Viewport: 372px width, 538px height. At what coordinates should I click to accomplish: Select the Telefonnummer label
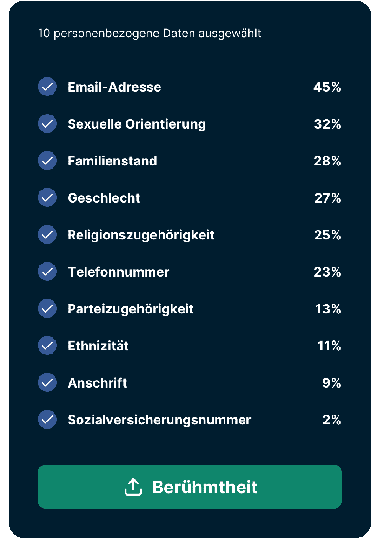point(118,272)
